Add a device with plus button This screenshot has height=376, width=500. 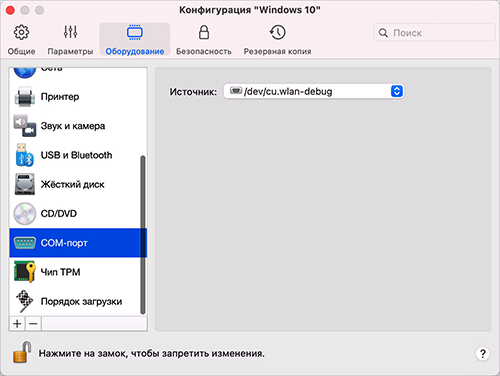click(x=17, y=324)
